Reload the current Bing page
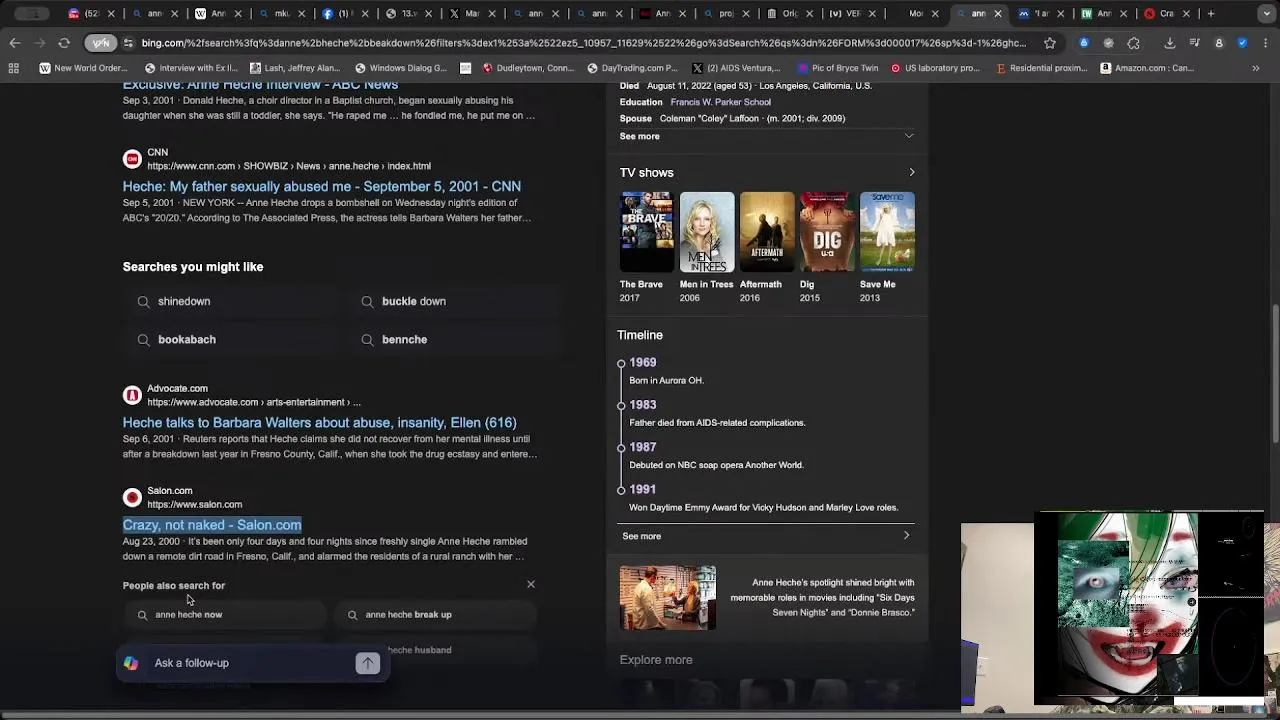Screen dimensions: 1280x720 [x=64, y=43]
